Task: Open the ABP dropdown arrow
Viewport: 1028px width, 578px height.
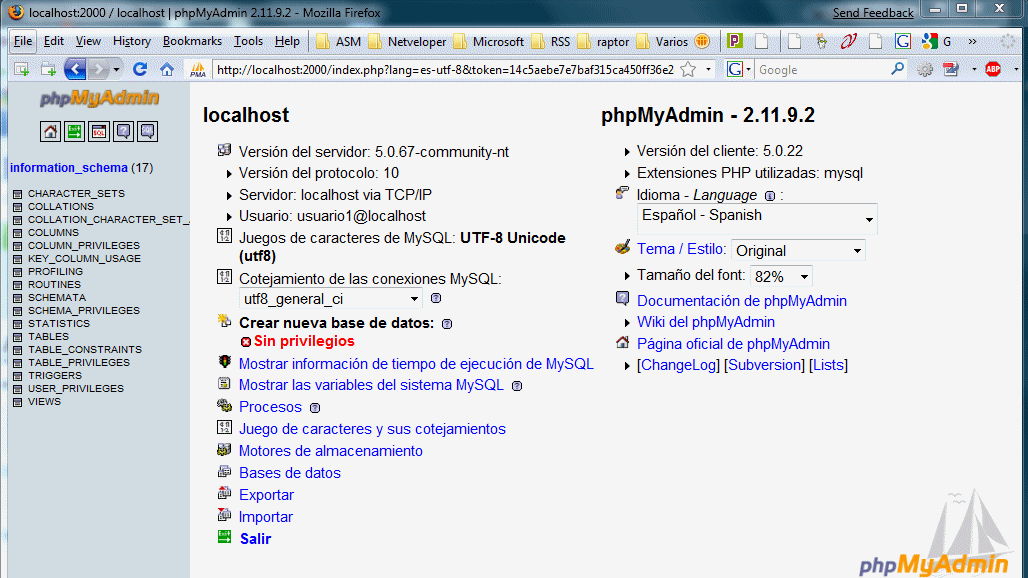Action: [x=1016, y=69]
